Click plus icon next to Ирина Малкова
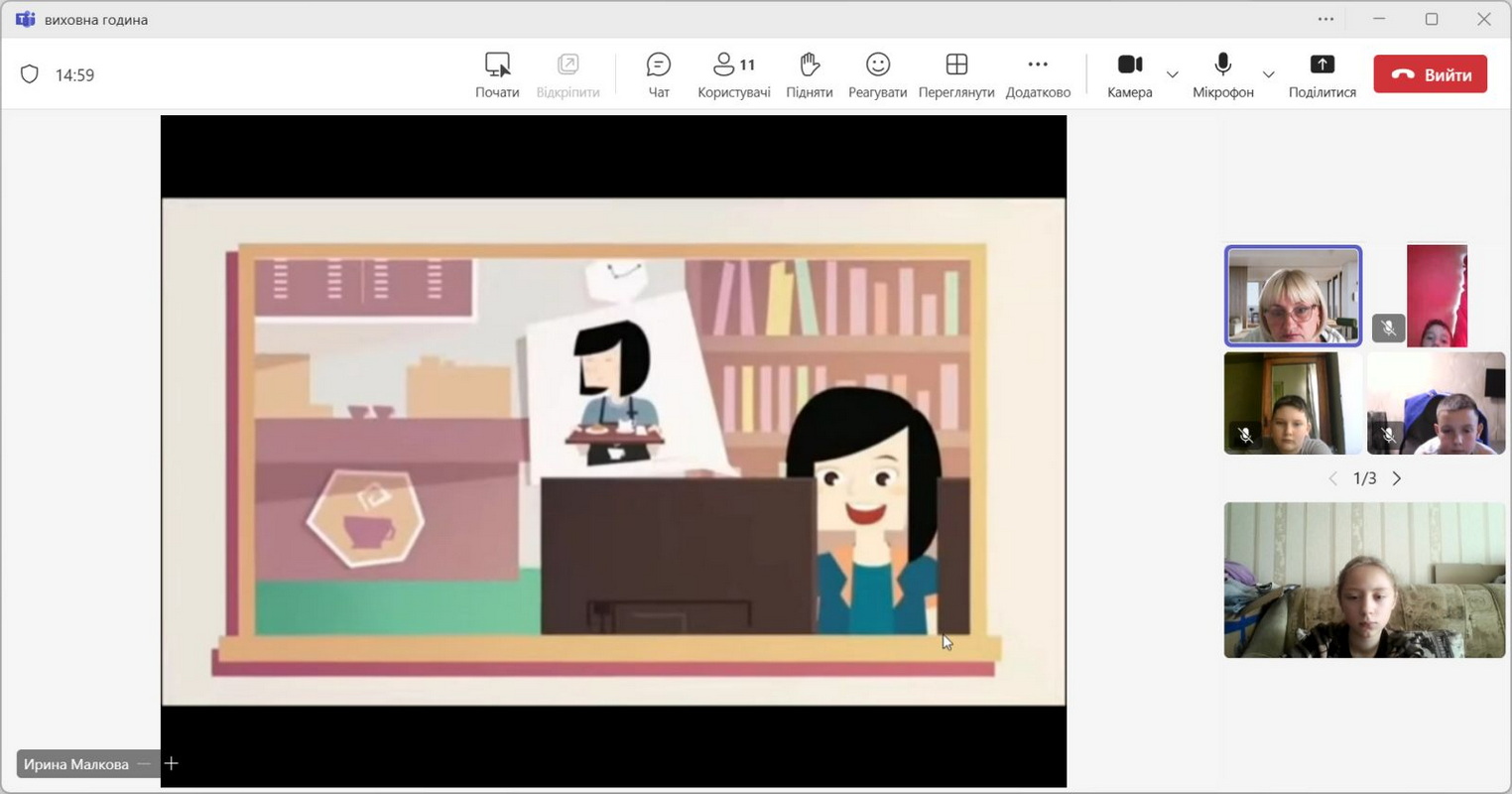The image size is (1512, 794). coord(172,763)
